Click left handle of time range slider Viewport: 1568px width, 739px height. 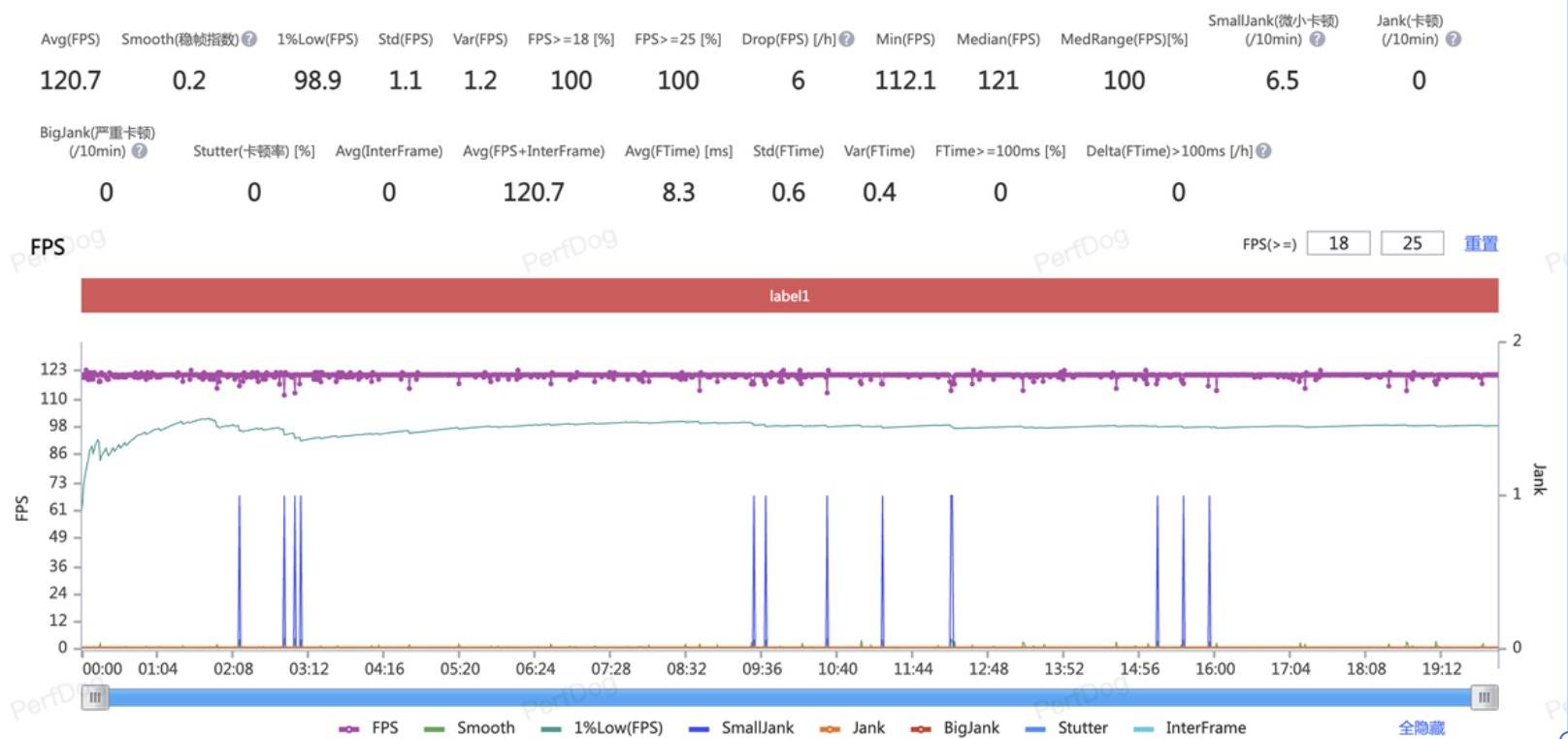coord(95,697)
